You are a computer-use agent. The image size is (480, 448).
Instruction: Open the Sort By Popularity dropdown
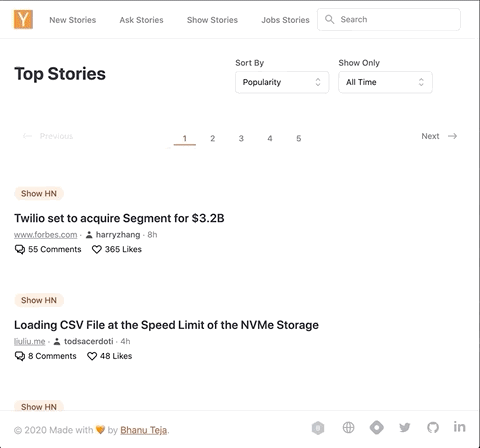click(282, 82)
